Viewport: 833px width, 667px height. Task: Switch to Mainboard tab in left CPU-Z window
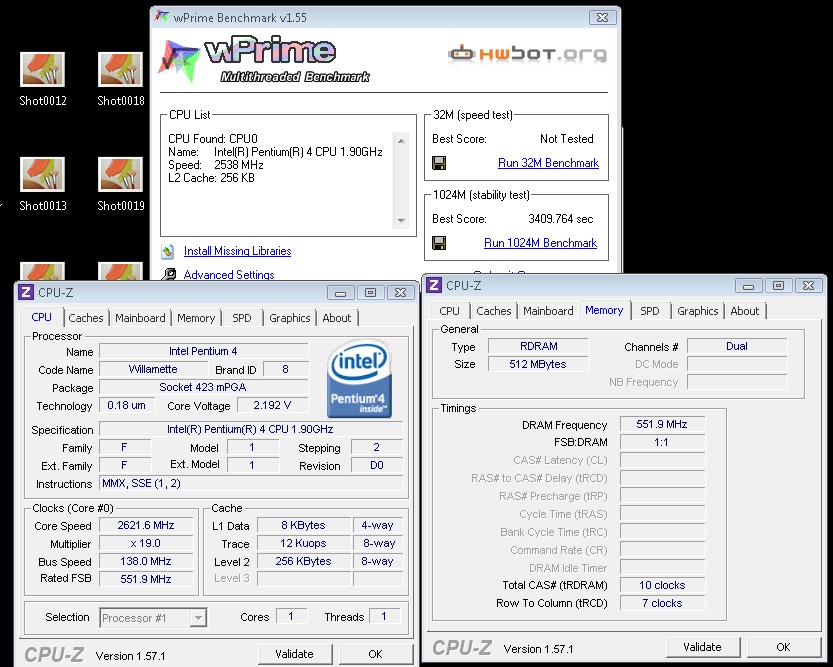(140, 318)
